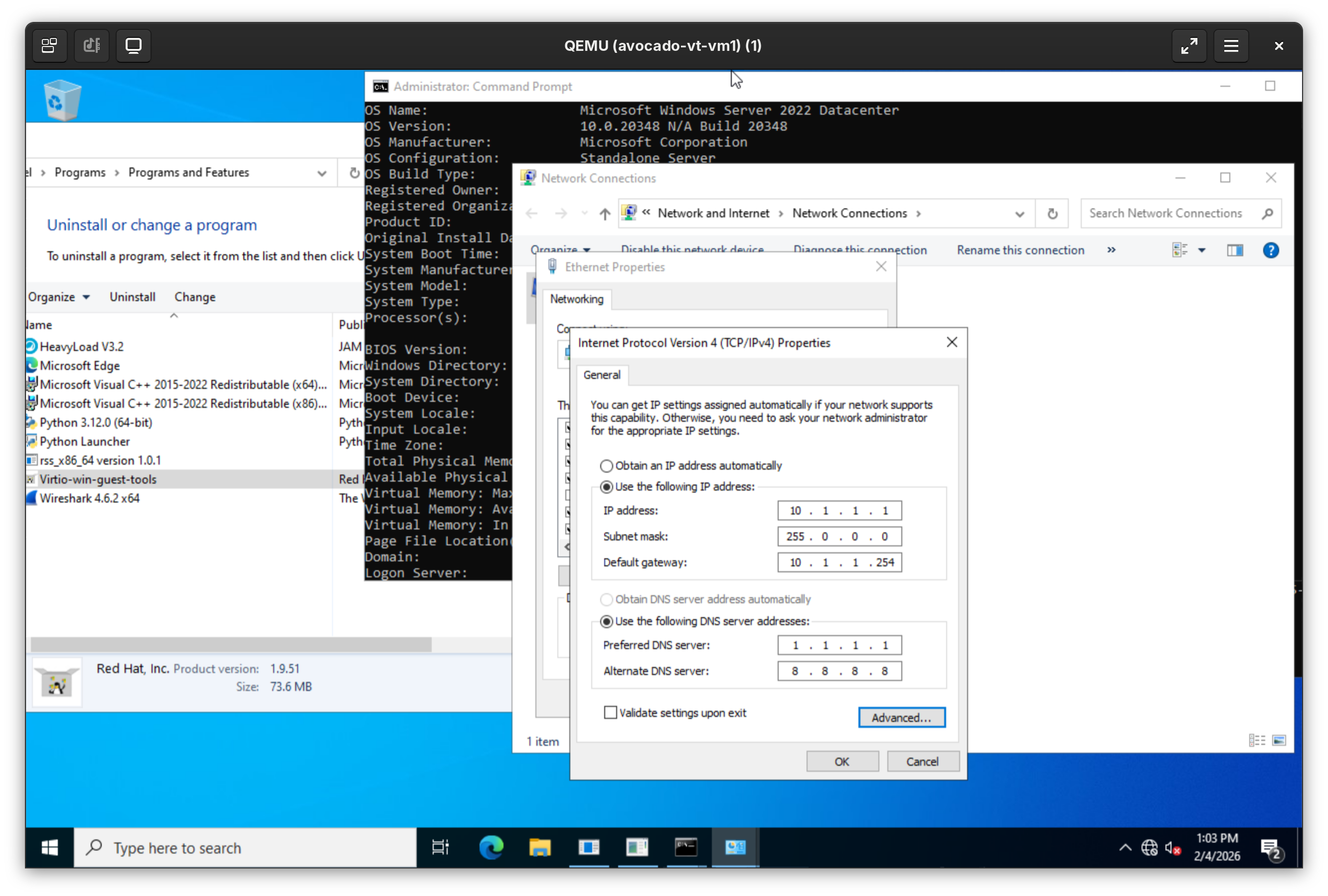The image size is (1328, 896).
Task: Open the QEMU hamburger menu icon
Action: click(x=1231, y=46)
